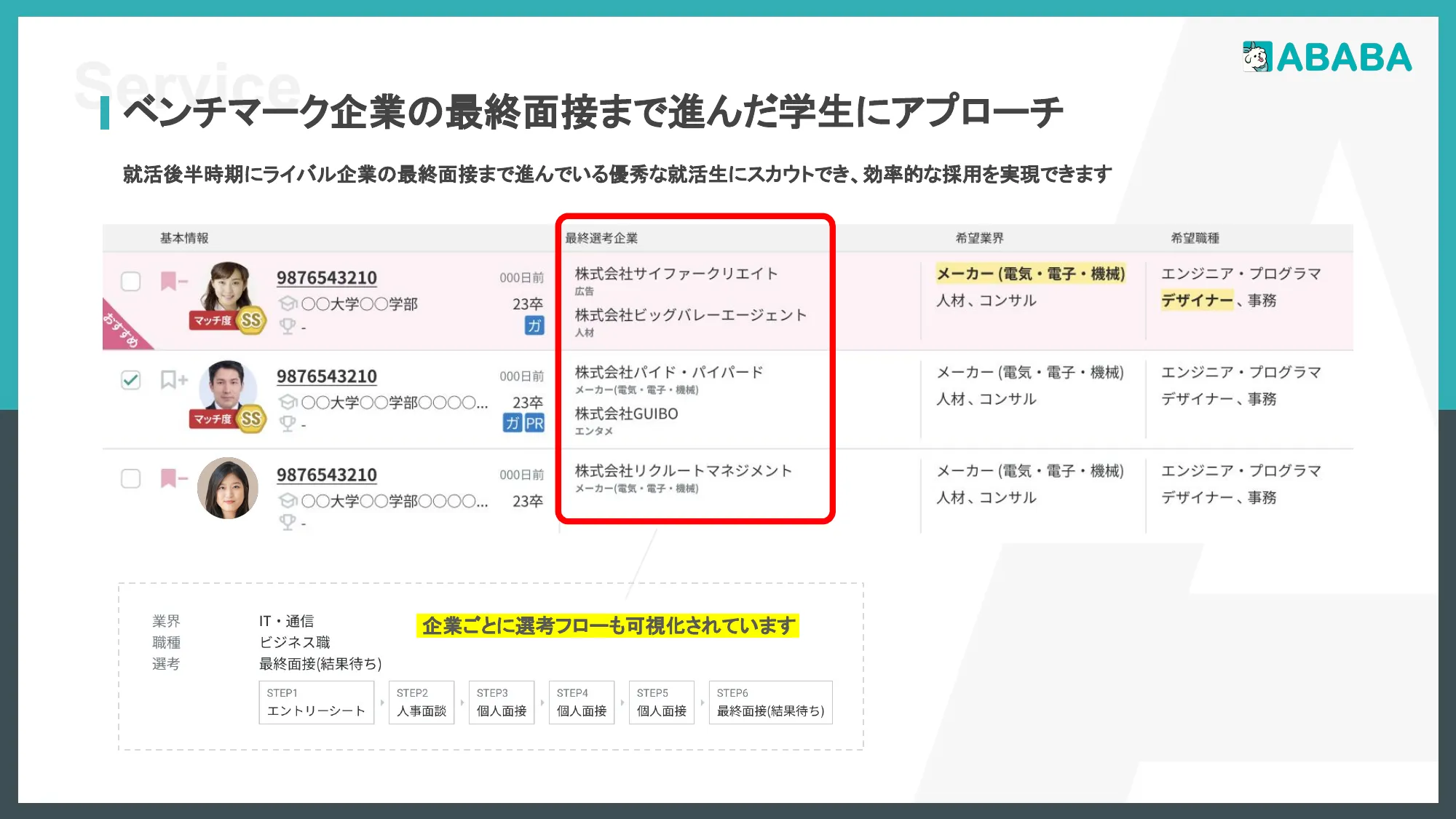Click STEP4 個人面接 box
This screenshot has width=1456, height=819.
[x=582, y=703]
